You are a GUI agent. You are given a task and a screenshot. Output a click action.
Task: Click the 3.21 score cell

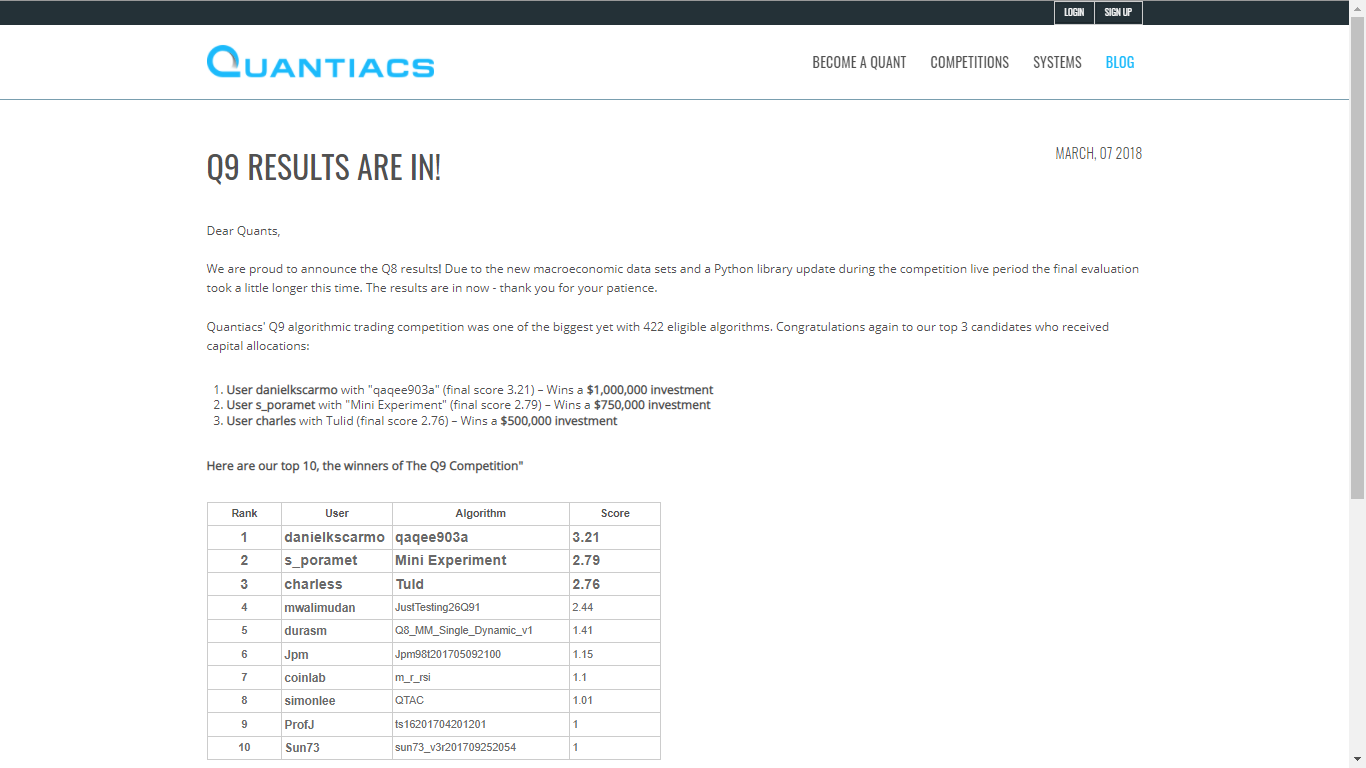coord(615,538)
